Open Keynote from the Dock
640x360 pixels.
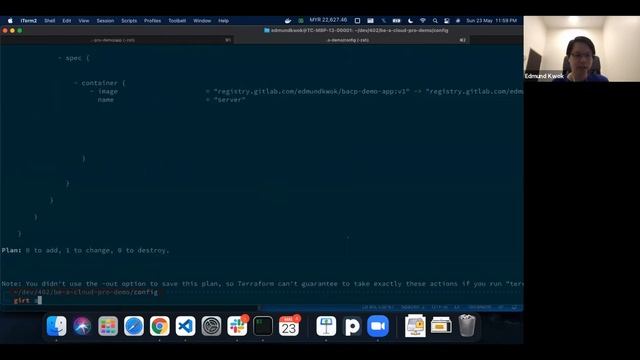326,326
